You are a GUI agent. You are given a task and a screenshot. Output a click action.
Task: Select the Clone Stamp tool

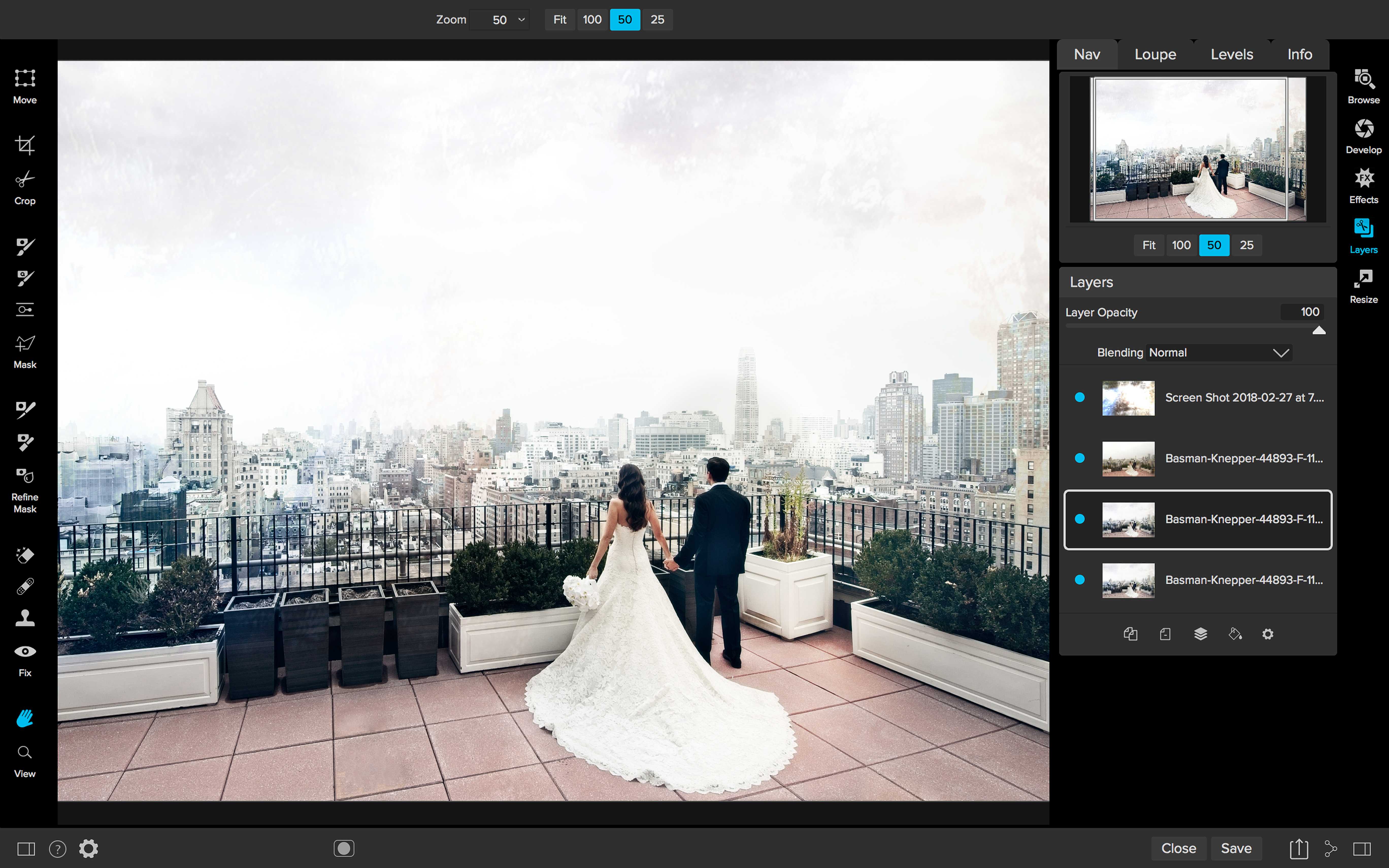25,618
